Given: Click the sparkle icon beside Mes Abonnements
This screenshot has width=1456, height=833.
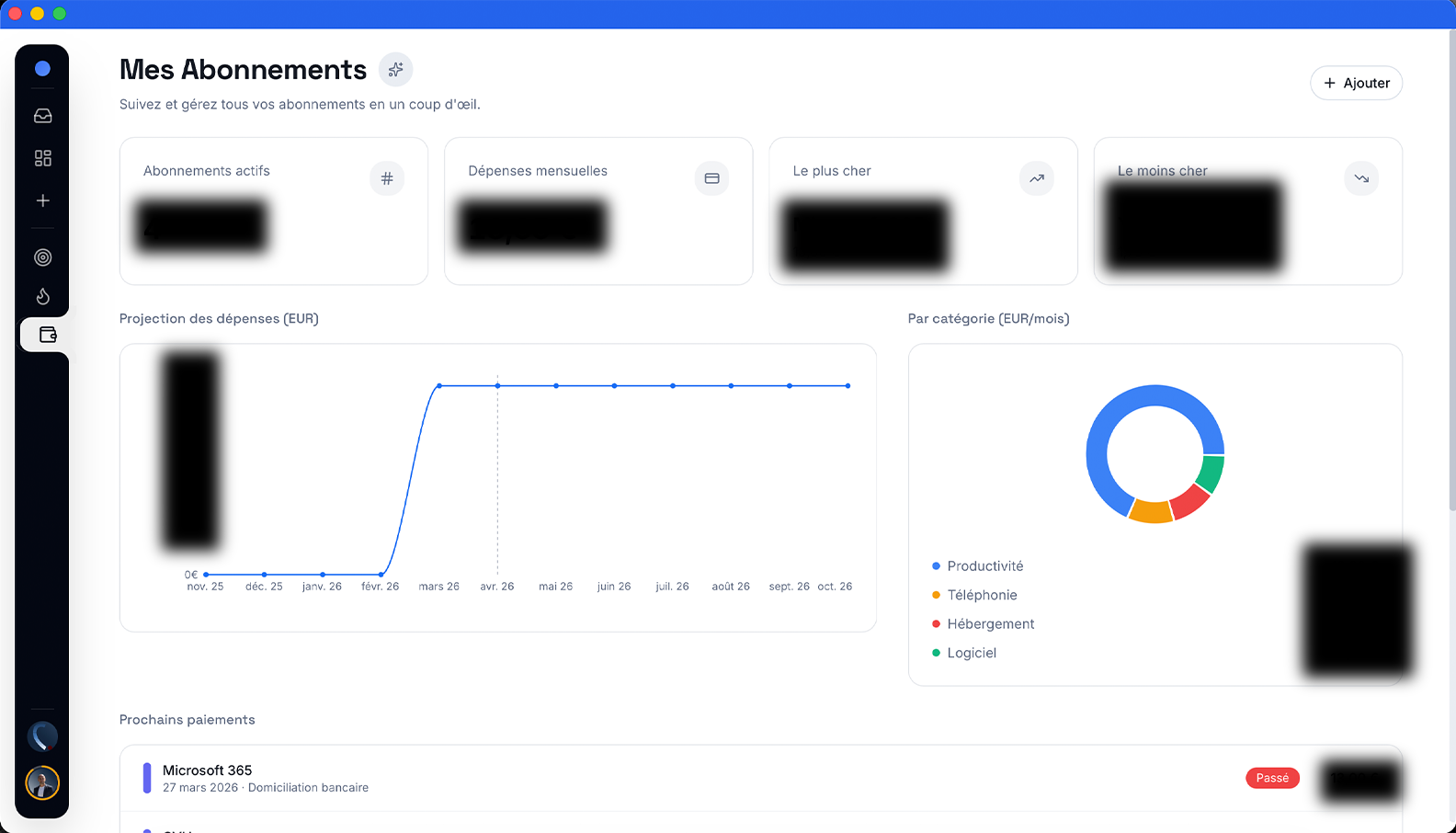Looking at the screenshot, I should (x=395, y=70).
